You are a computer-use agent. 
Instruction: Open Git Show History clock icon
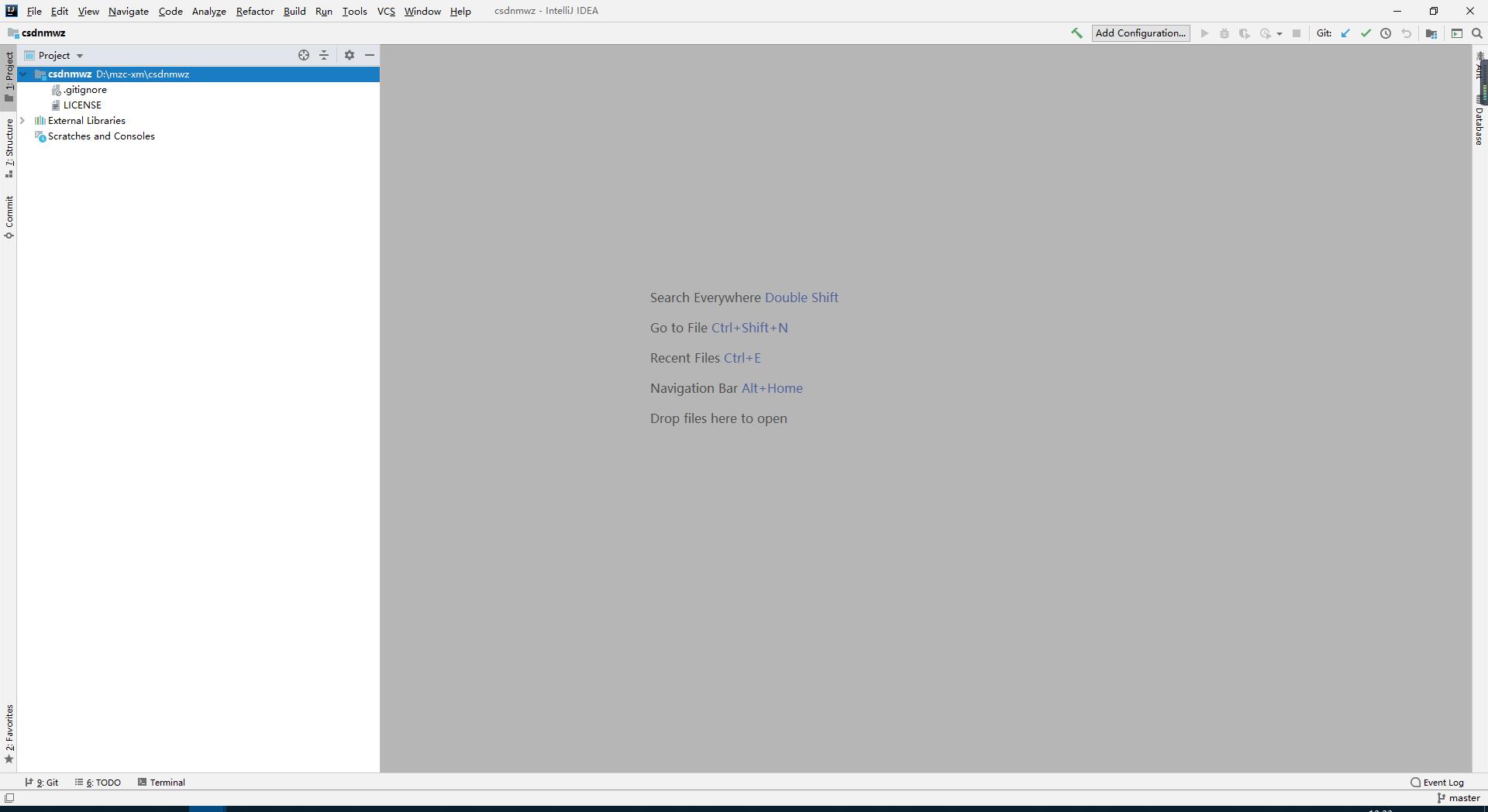point(1386,33)
